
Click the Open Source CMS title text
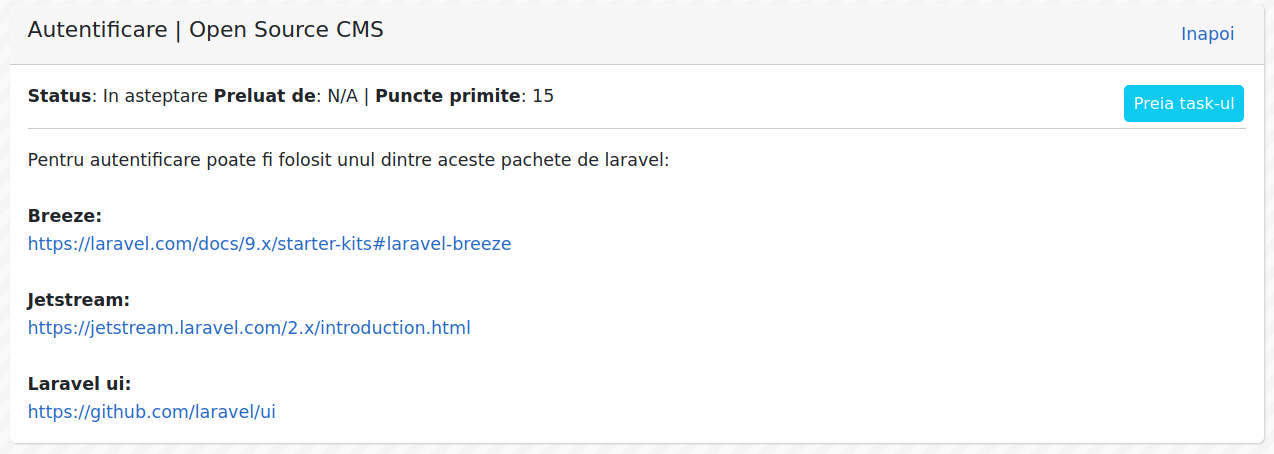[286, 30]
